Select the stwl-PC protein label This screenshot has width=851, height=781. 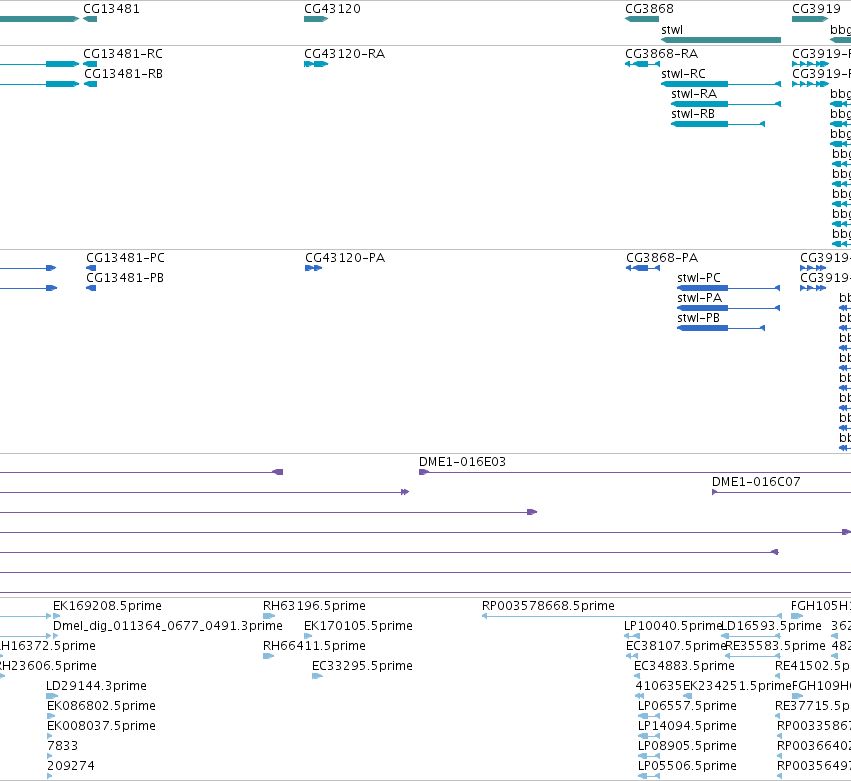pos(699,278)
